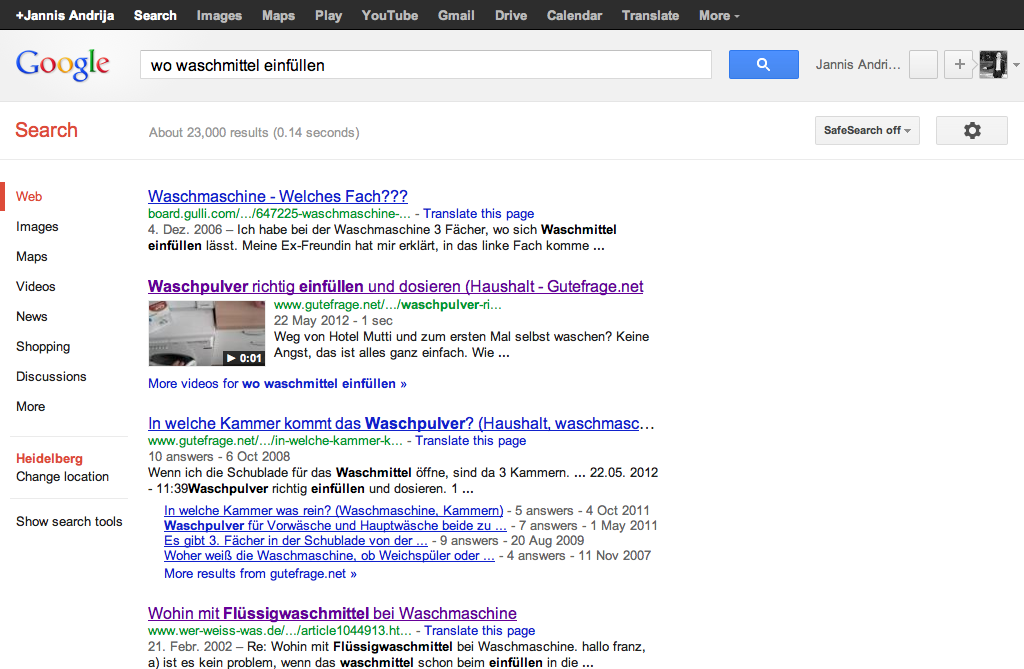Open the empty notifications box
The width and height of the screenshot is (1024, 669).
(923, 65)
